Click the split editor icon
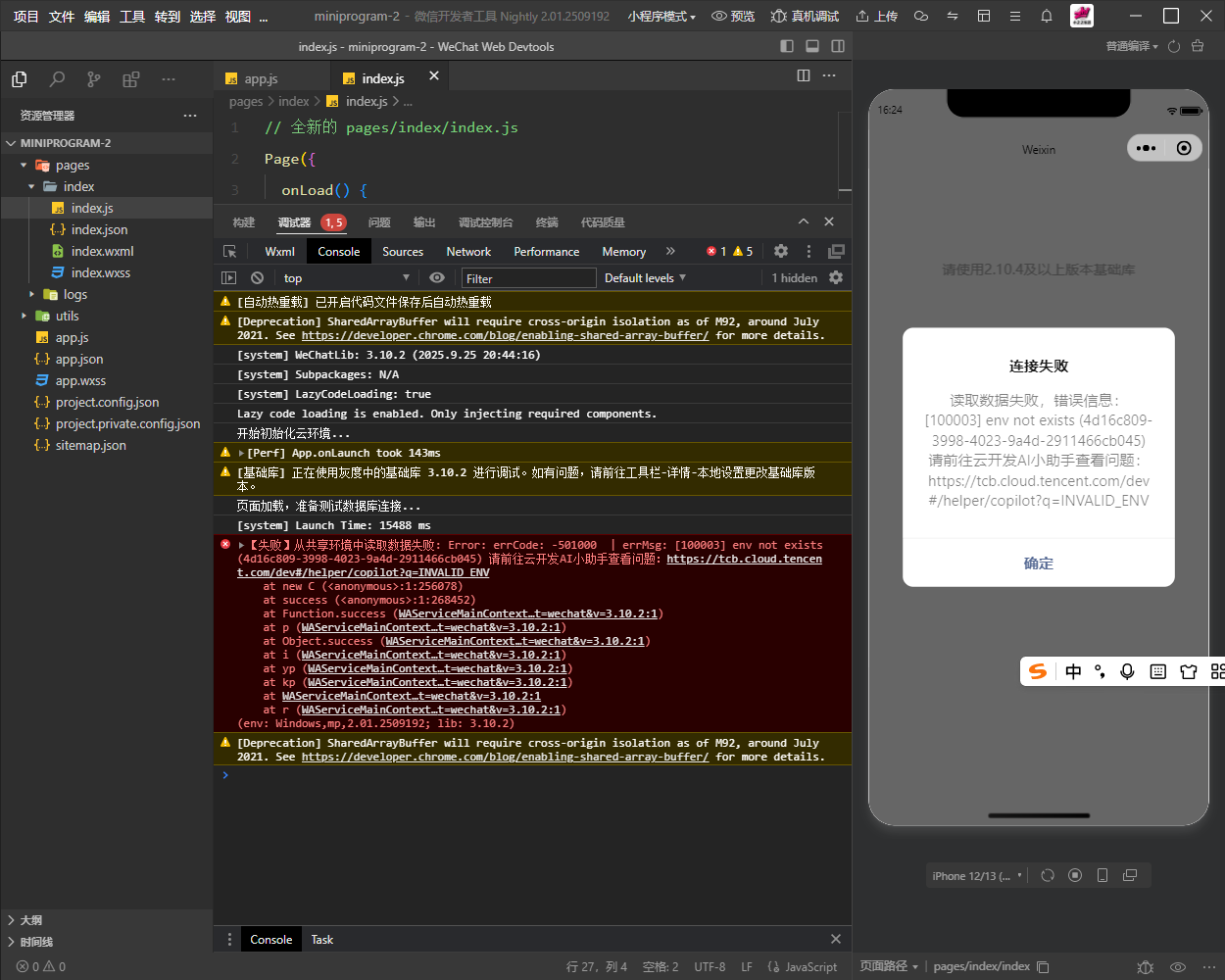The height and width of the screenshot is (980, 1225). click(x=804, y=75)
